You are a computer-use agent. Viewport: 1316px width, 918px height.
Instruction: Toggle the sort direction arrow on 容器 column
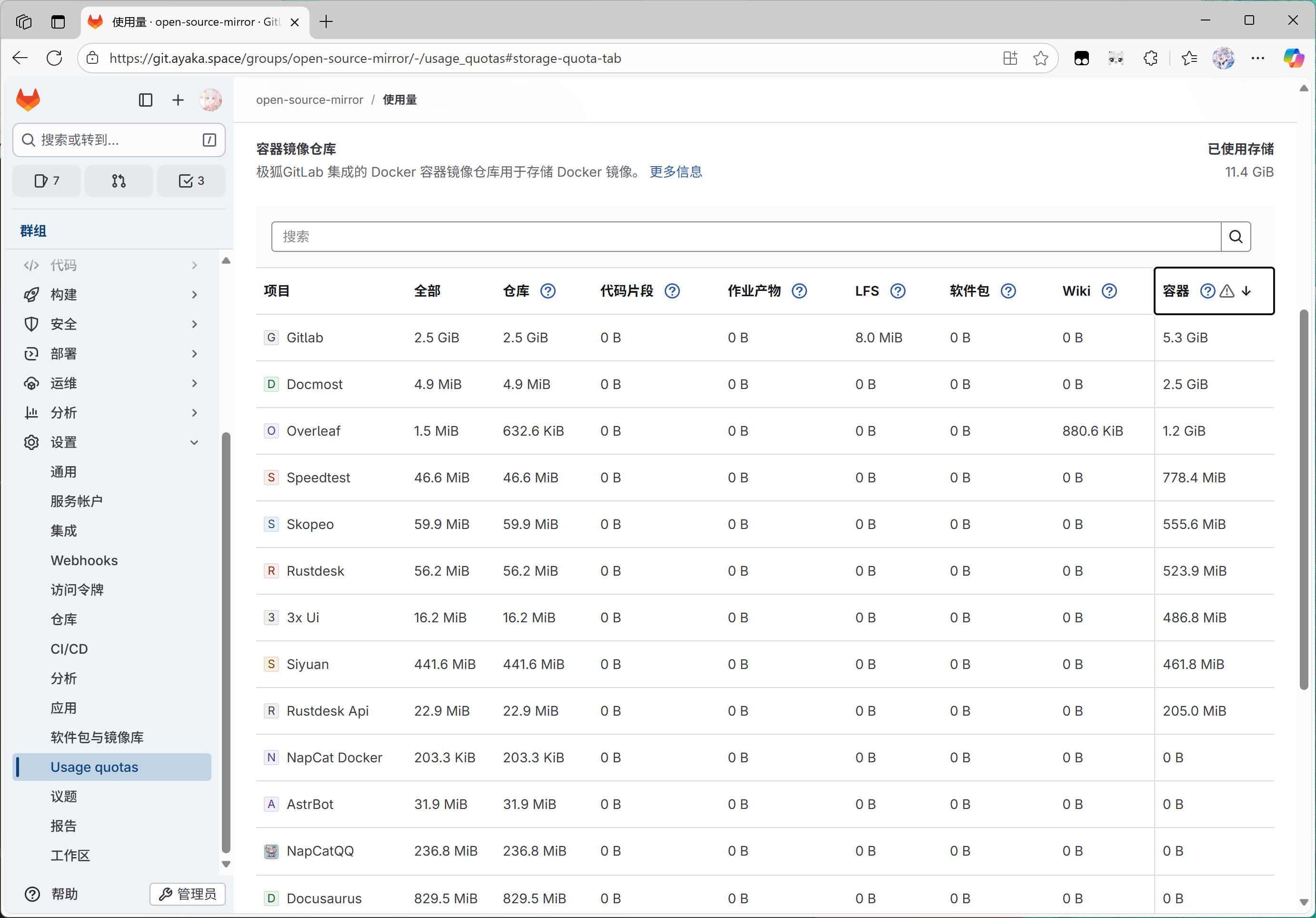[x=1246, y=292]
